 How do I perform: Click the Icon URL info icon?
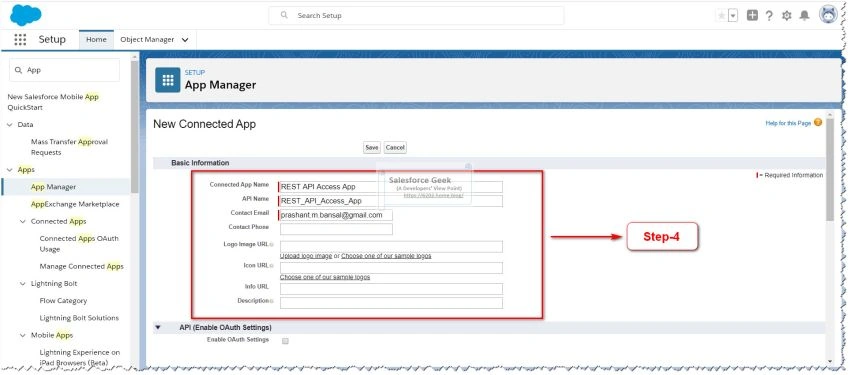[271, 266]
